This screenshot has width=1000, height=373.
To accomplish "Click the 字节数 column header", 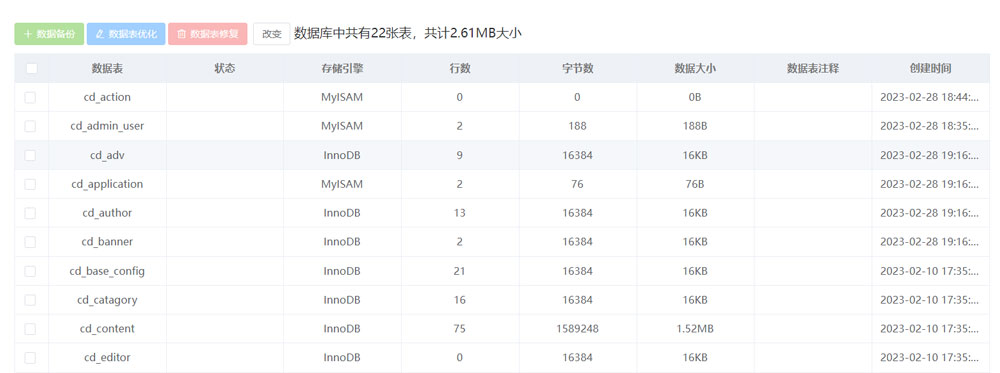I will (578, 68).
